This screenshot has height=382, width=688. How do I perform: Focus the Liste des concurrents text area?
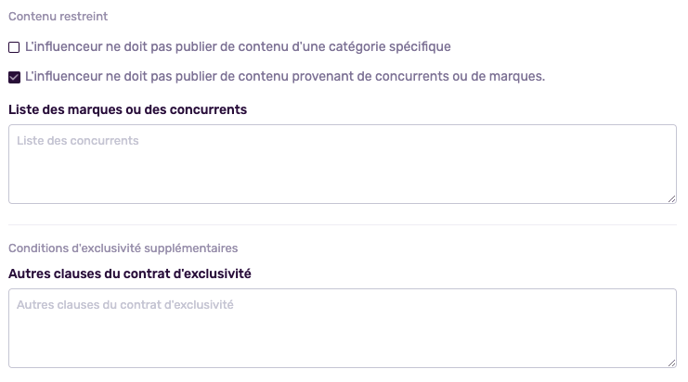click(x=342, y=164)
